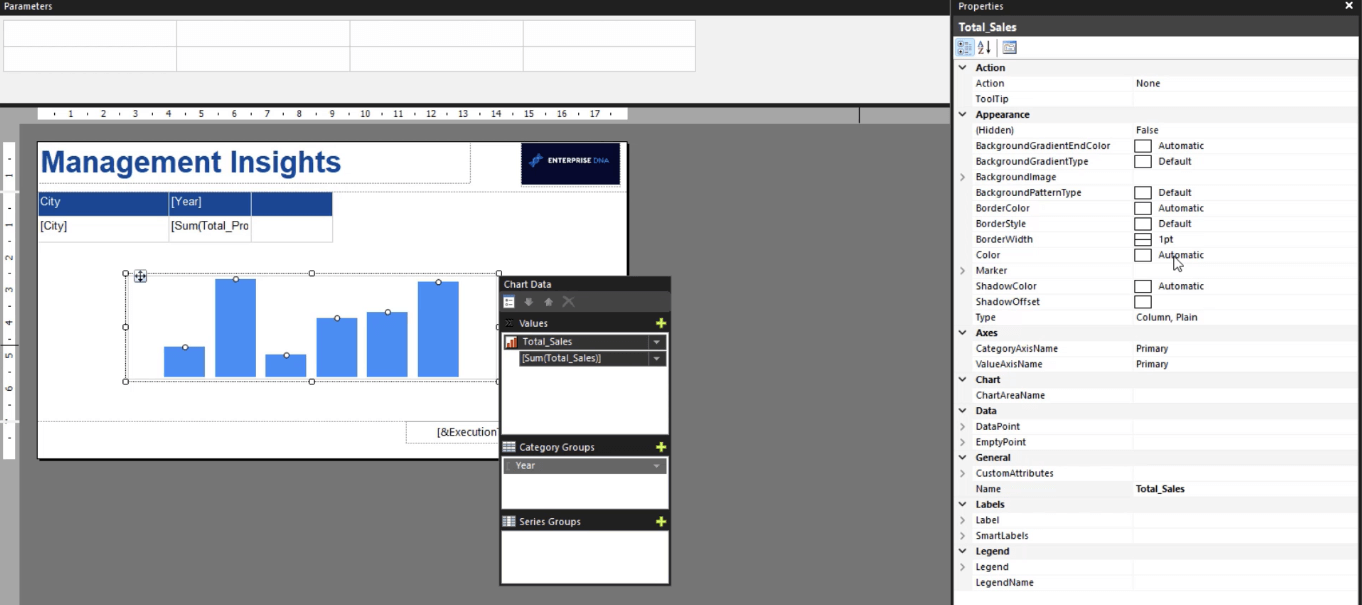This screenshot has width=1362, height=605.
Task: Expand the SmartLabels property
Action: 963,536
